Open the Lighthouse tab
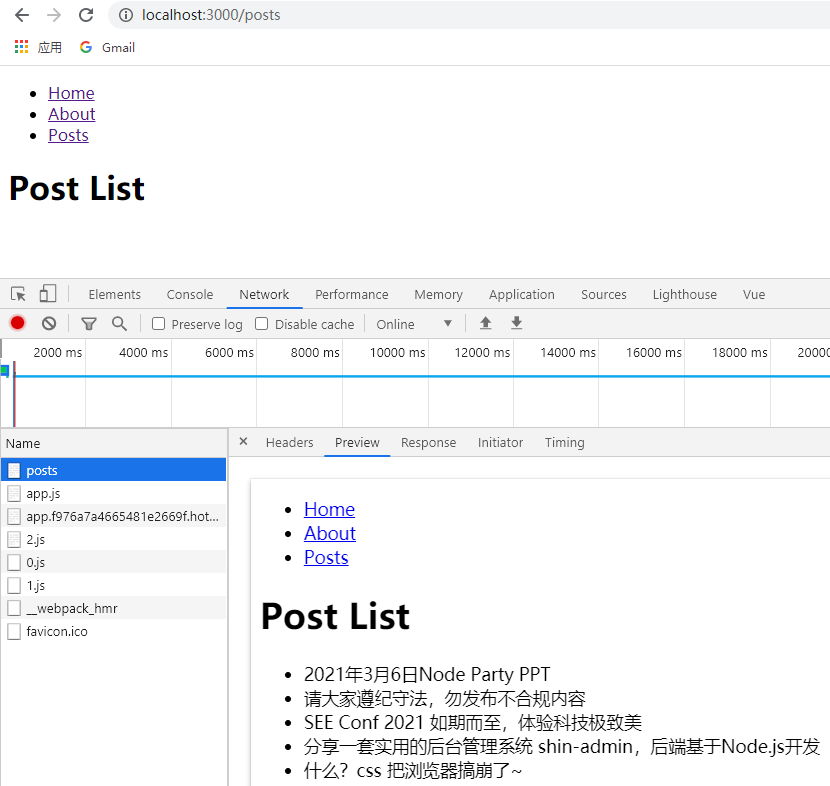The width and height of the screenshot is (830, 786). [x=684, y=294]
